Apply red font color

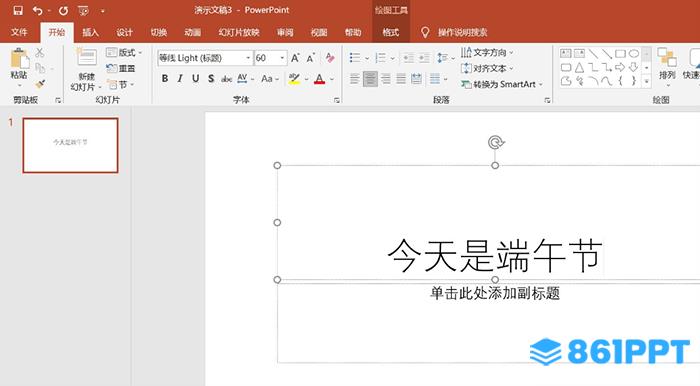click(x=320, y=79)
